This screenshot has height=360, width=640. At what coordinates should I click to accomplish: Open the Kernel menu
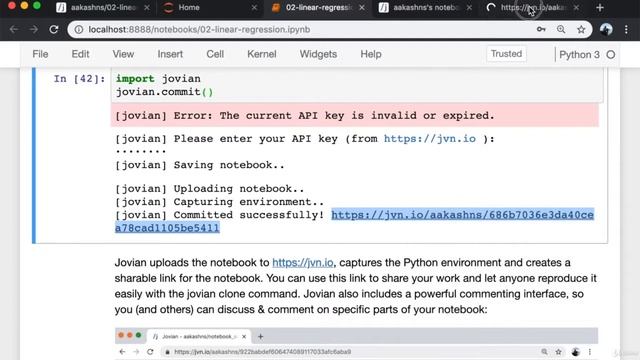262,54
